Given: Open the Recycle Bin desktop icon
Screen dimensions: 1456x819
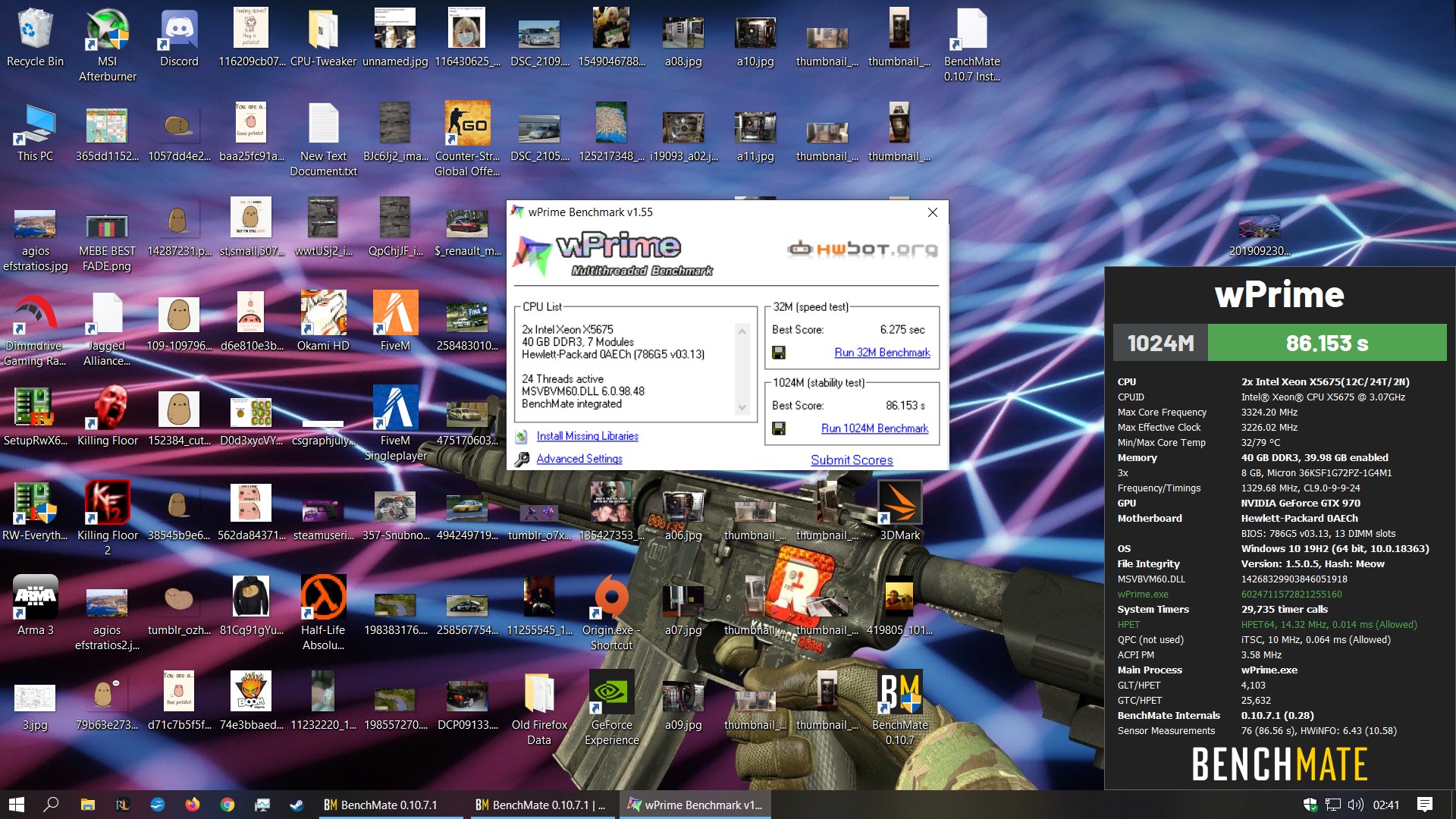Looking at the screenshot, I should click(35, 38).
